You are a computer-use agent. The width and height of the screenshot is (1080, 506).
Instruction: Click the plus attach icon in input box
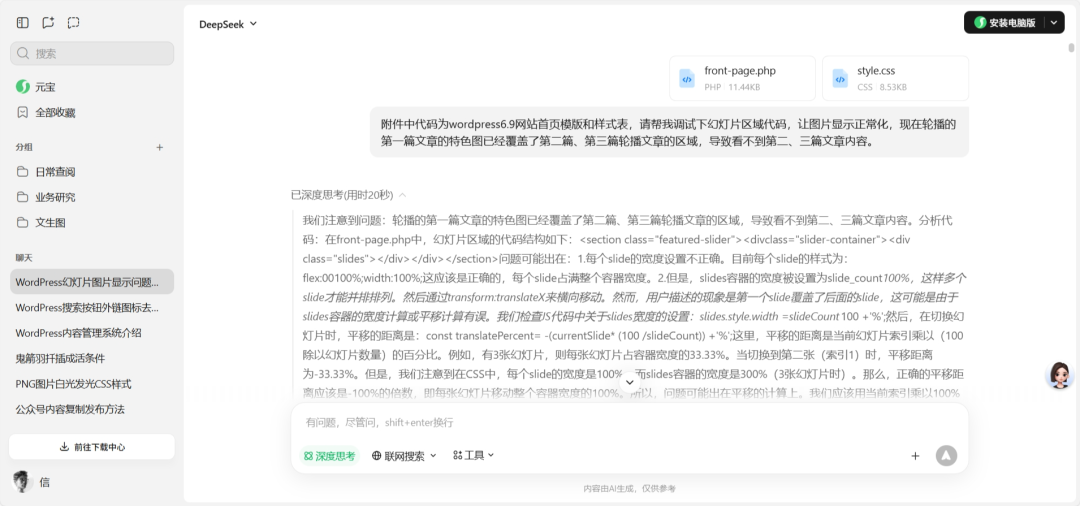click(x=915, y=456)
